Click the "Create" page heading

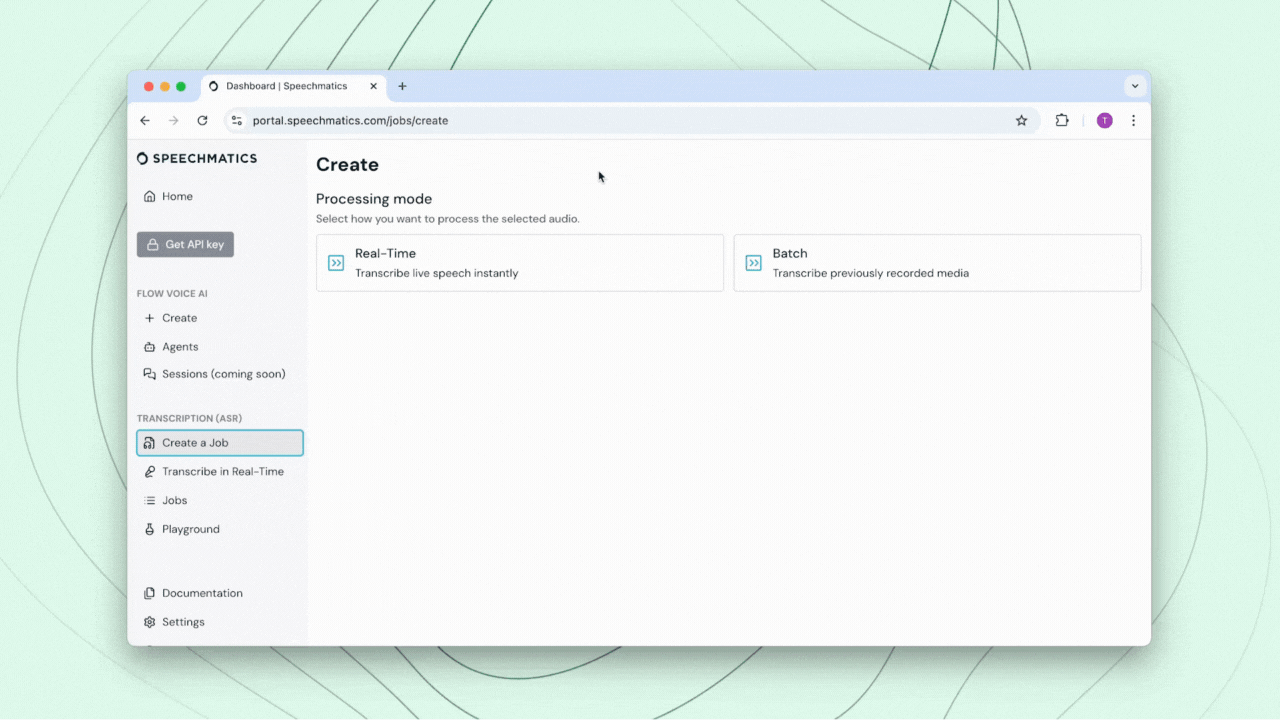click(347, 165)
